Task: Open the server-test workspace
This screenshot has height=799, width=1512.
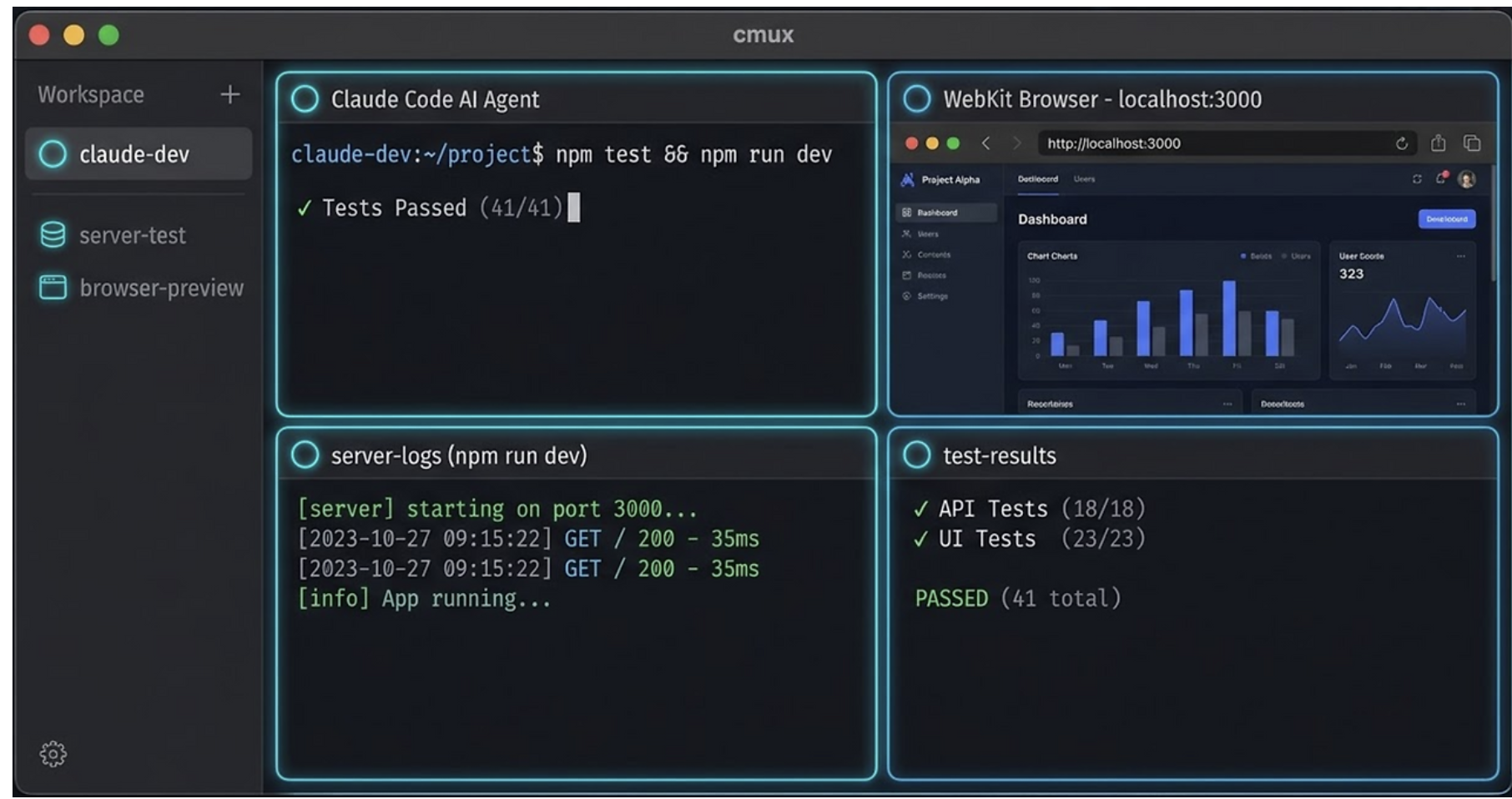Action: pos(113,235)
